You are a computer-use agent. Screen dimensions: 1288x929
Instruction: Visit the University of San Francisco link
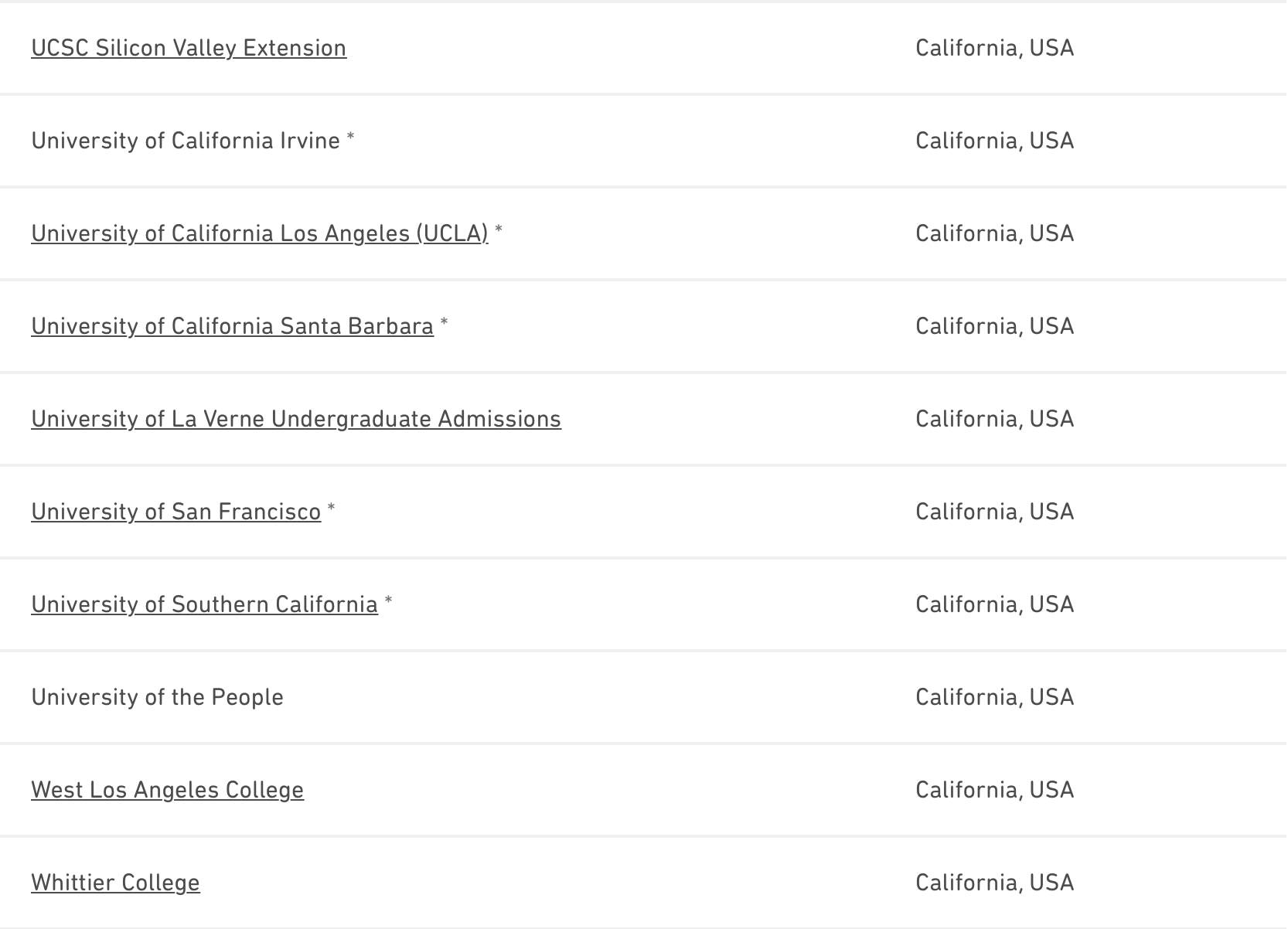pos(175,512)
